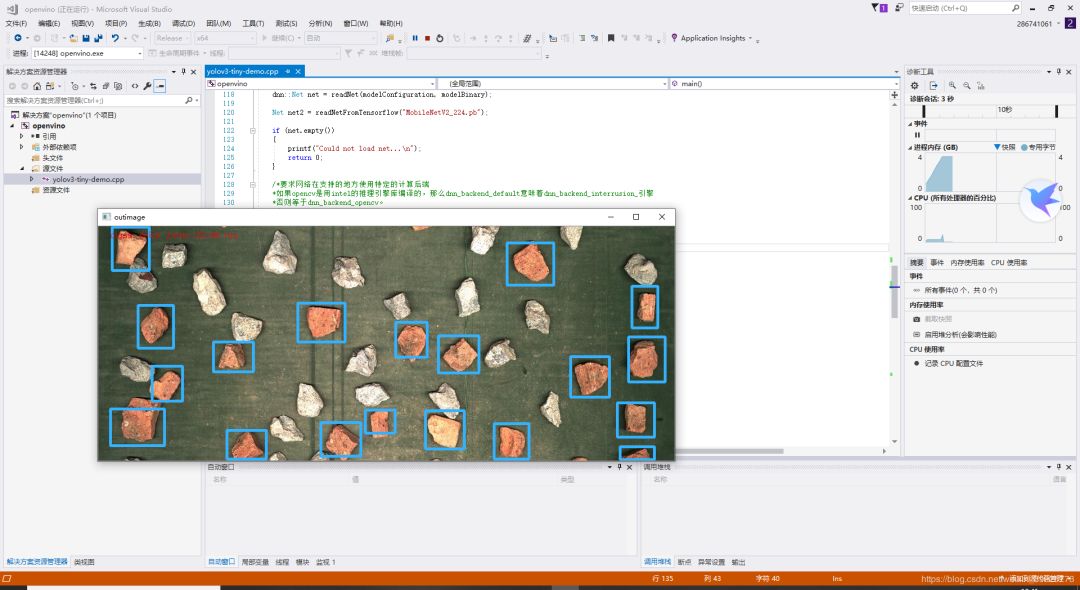Viewport: 1080px width, 590px height.
Task: Switch to the 内存使用率 tab
Action: (x=966, y=262)
